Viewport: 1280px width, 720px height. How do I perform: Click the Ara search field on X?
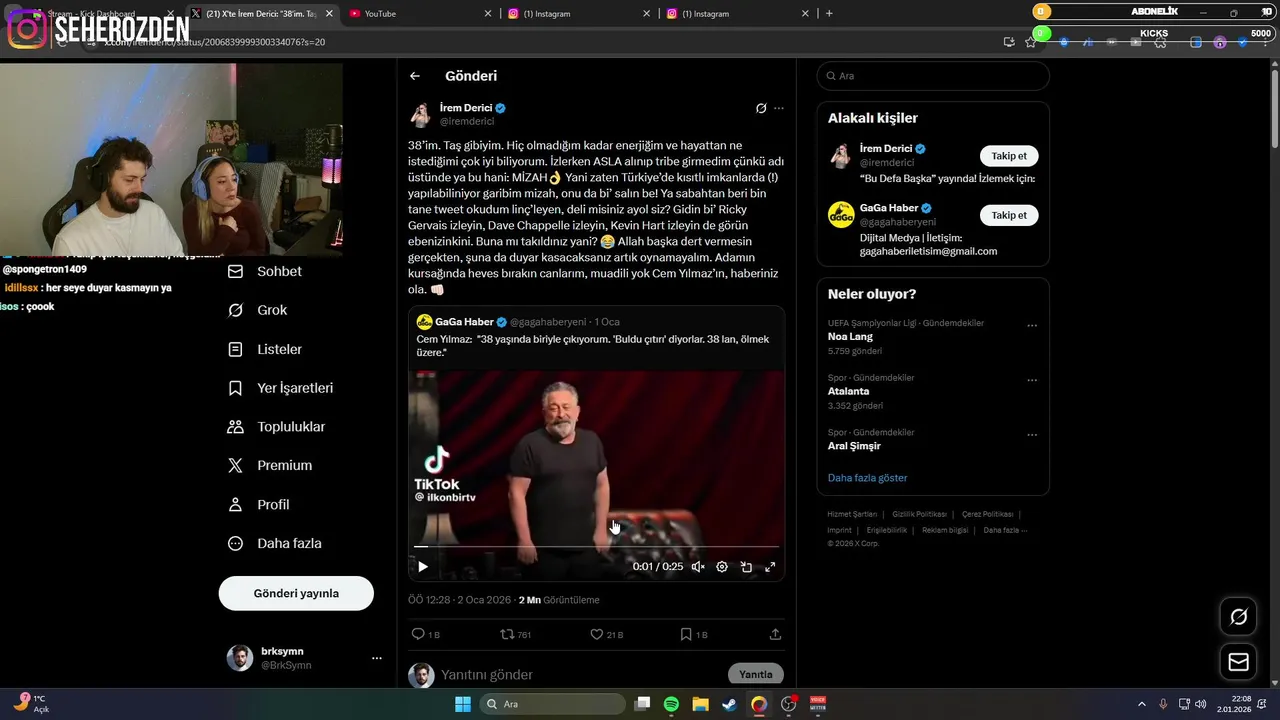(933, 76)
